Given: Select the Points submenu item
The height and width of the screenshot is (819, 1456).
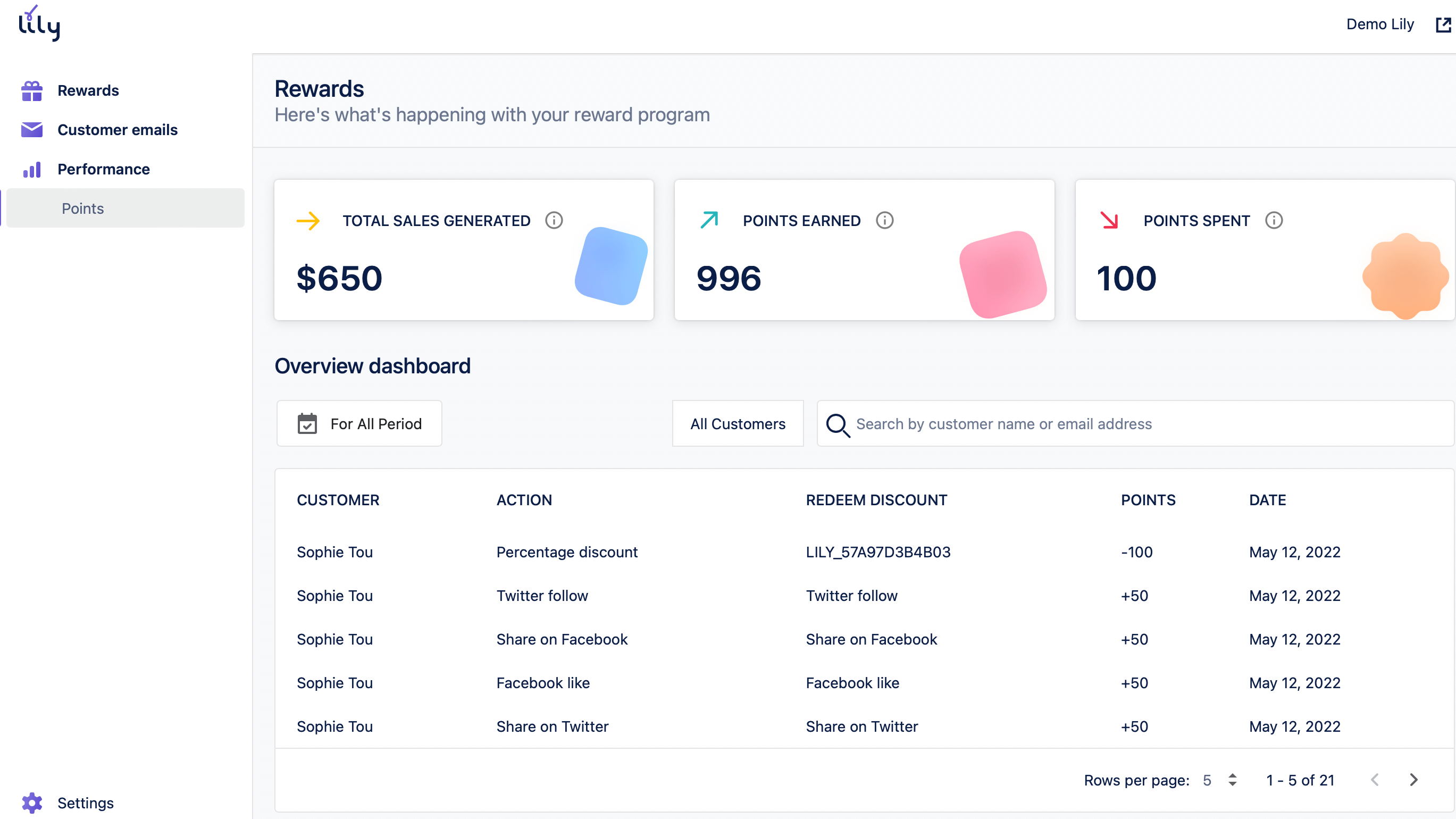Looking at the screenshot, I should pyautogui.click(x=125, y=208).
